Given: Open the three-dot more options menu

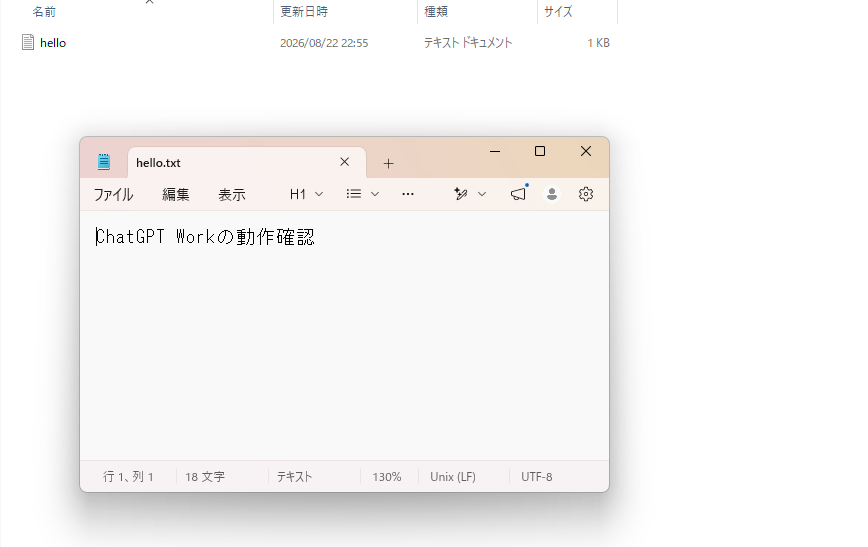Looking at the screenshot, I should click(x=408, y=194).
